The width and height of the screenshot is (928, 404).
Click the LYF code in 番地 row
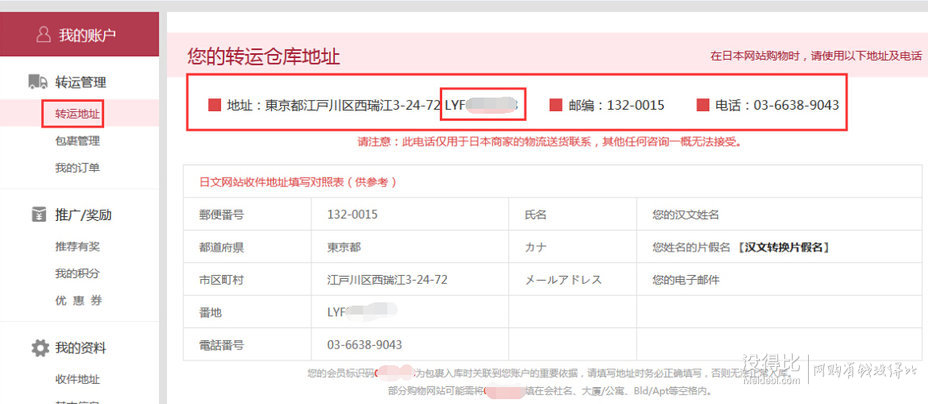362,312
